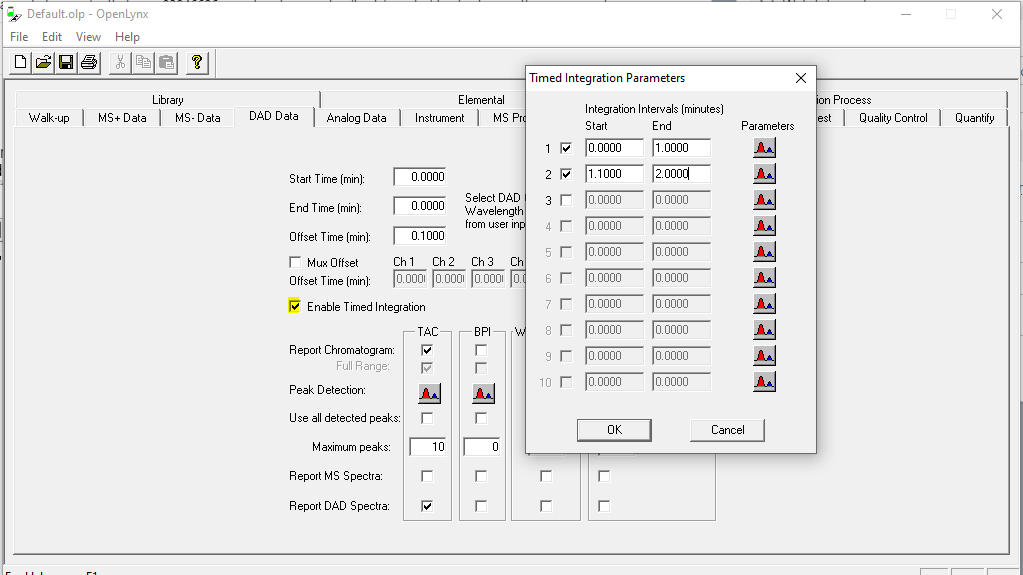Cancel the Timed Integration Parameters dialog
1023x575 pixels.
pos(727,430)
